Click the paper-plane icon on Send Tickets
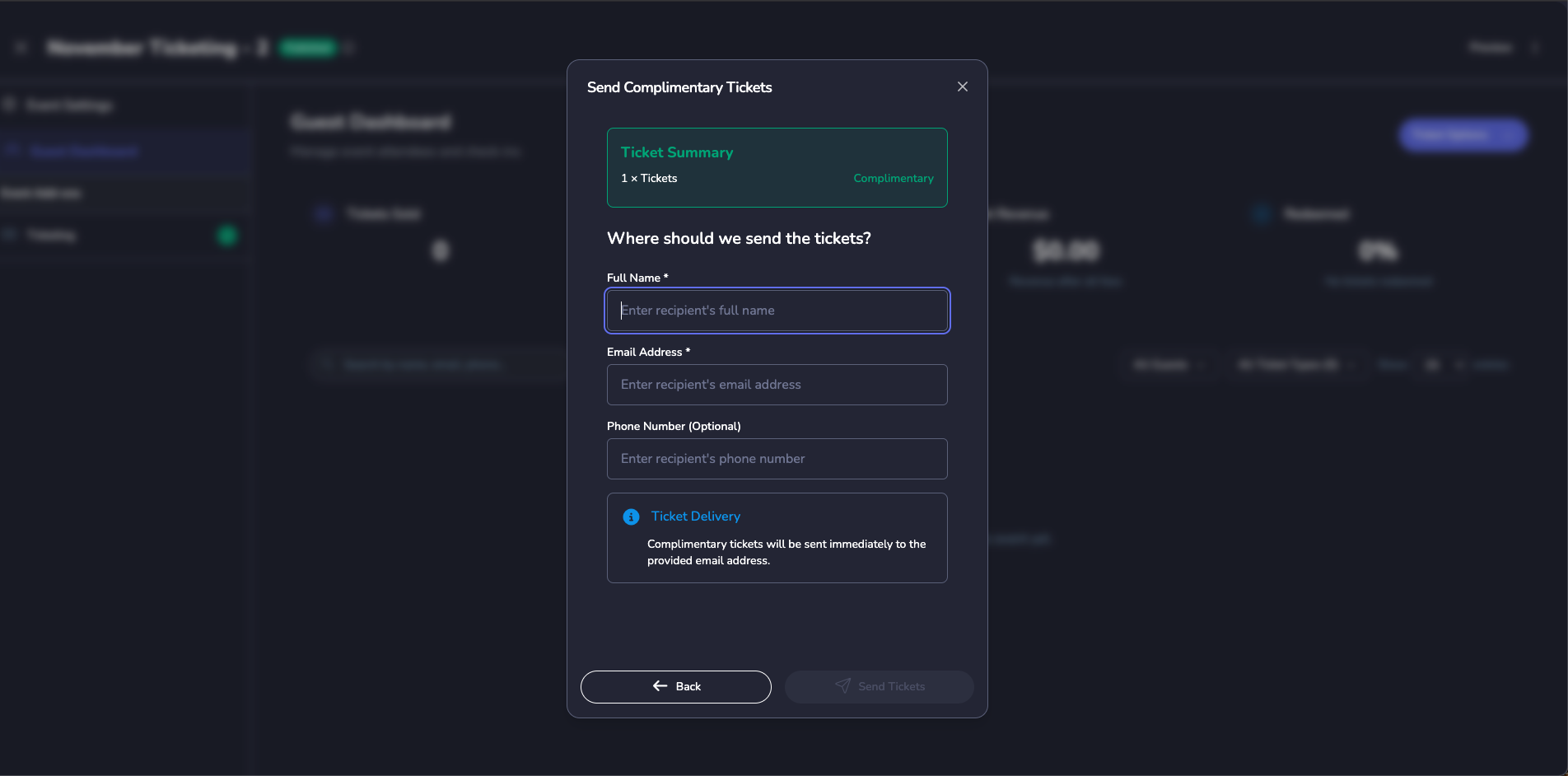The image size is (1568, 776). (843, 686)
